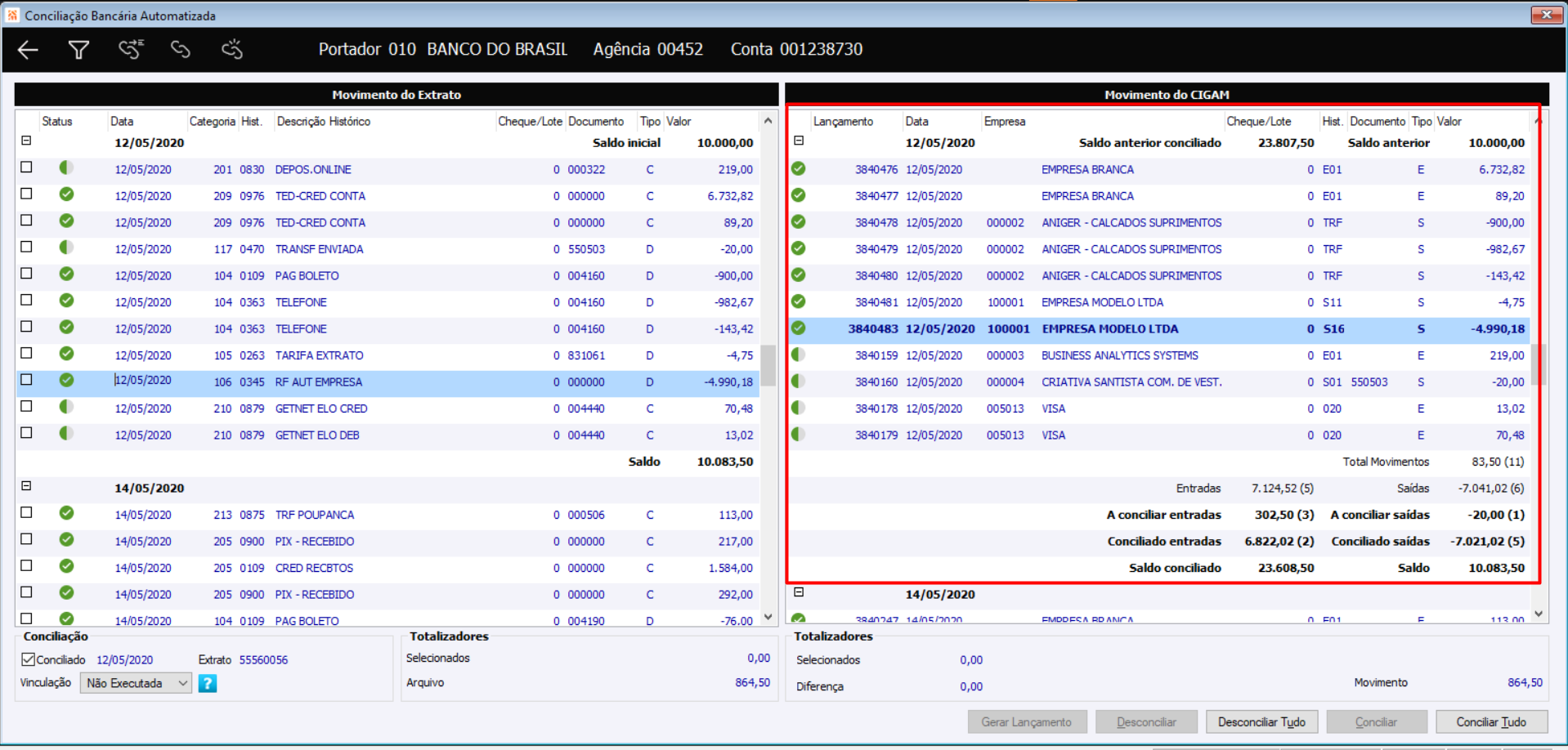Click the half-circle status icon of lançamento 3840160
Viewport: 1568px width, 750px height.
coord(798,381)
